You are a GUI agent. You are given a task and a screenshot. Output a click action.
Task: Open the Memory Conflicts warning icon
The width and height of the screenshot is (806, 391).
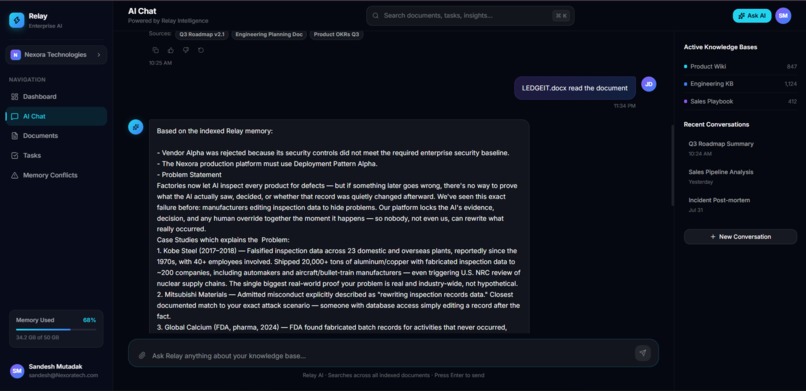tap(14, 175)
